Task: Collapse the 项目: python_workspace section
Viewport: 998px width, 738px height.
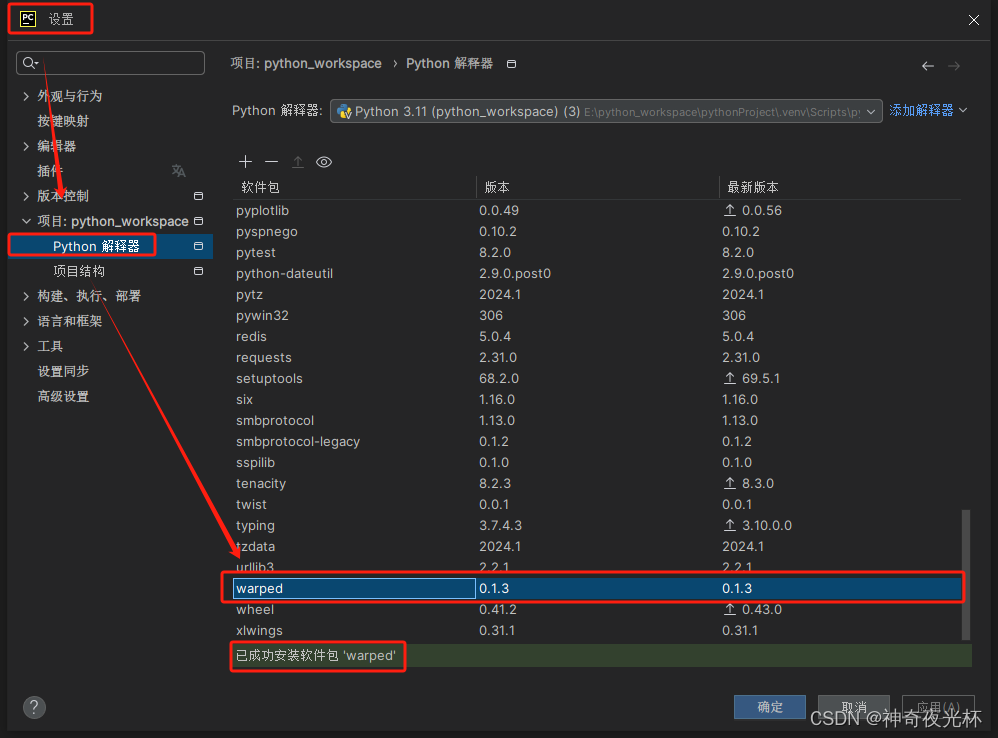Action: point(26,221)
